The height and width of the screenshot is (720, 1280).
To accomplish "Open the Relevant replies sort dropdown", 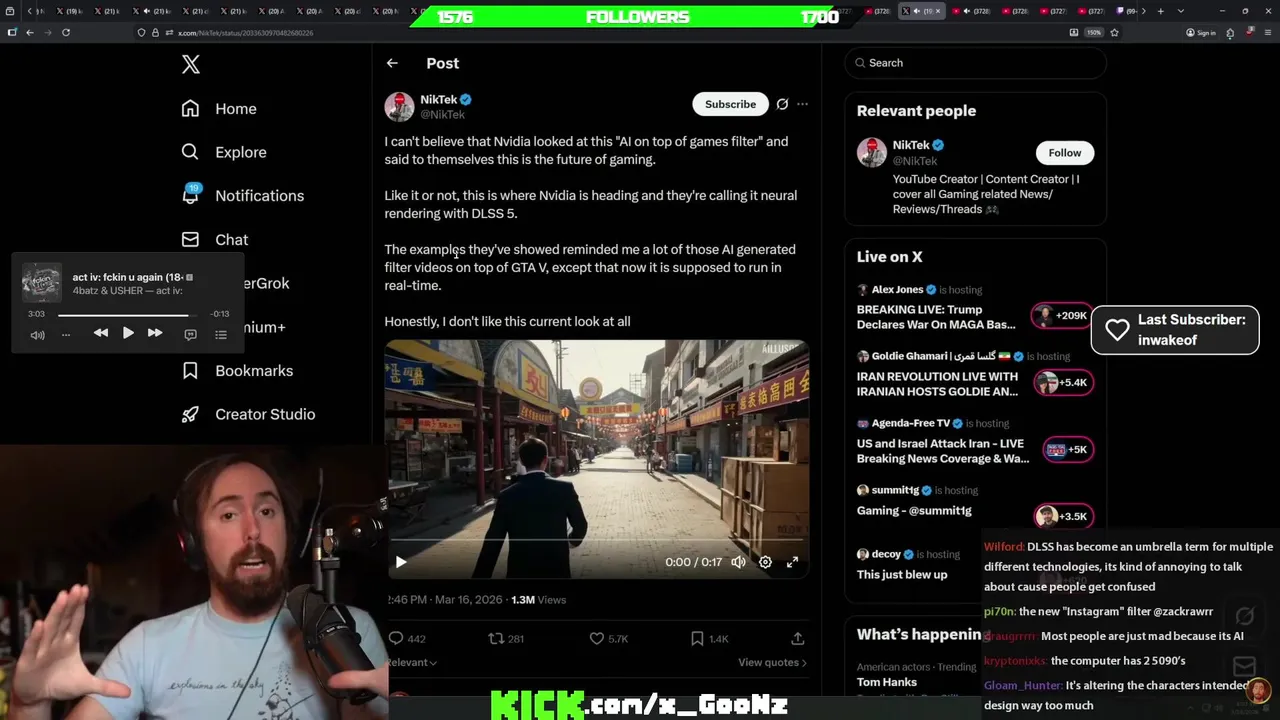I will 412,662.
